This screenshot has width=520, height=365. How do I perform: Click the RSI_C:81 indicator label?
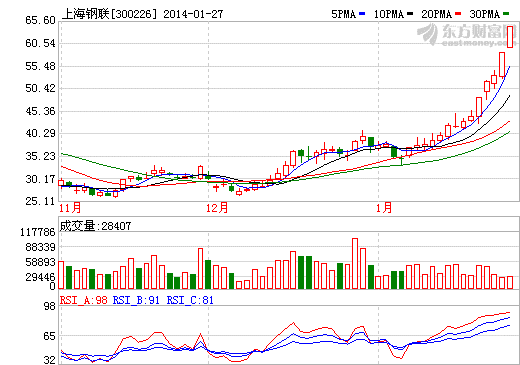coord(190,300)
